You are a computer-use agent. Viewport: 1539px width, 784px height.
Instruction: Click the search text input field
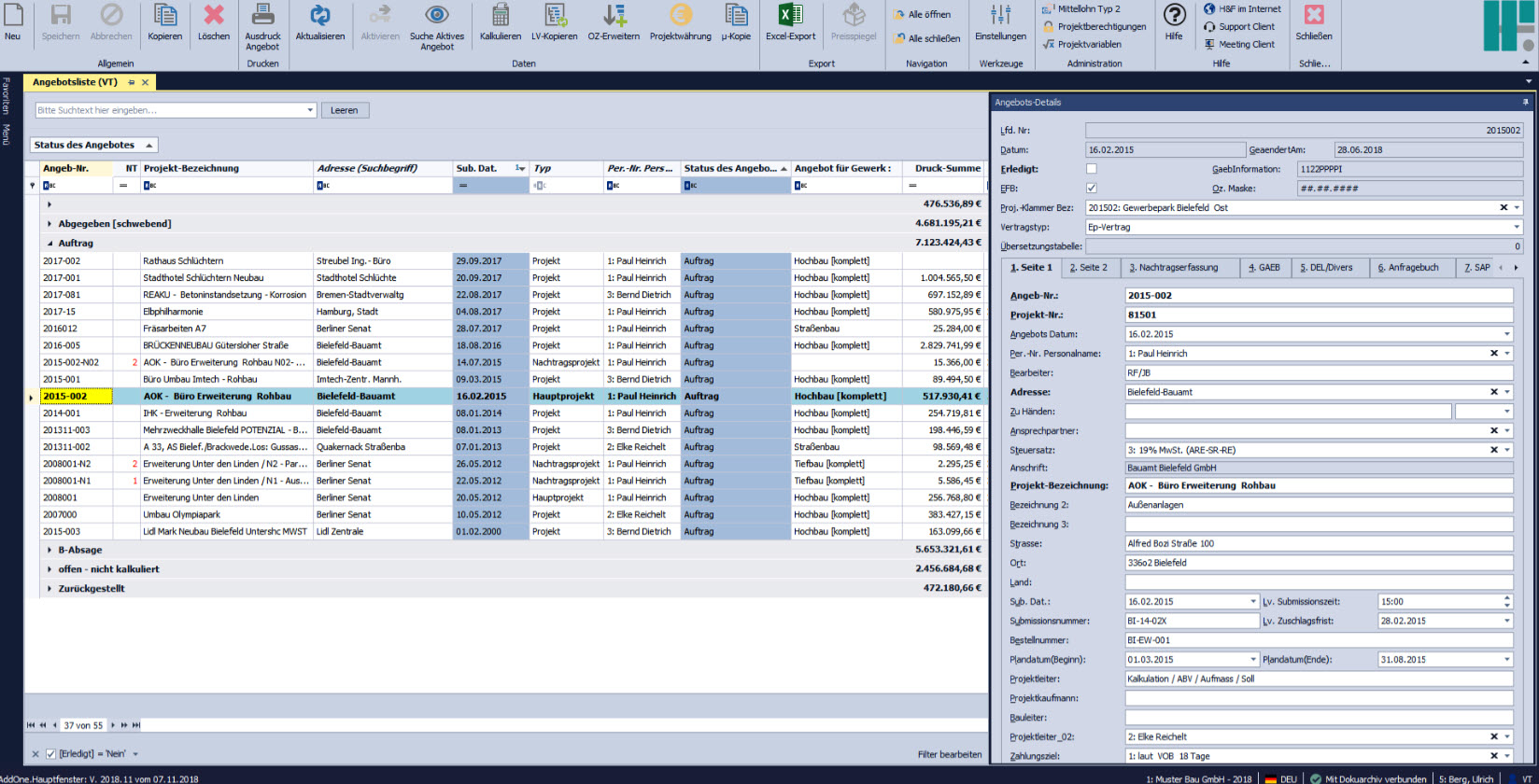(x=171, y=110)
